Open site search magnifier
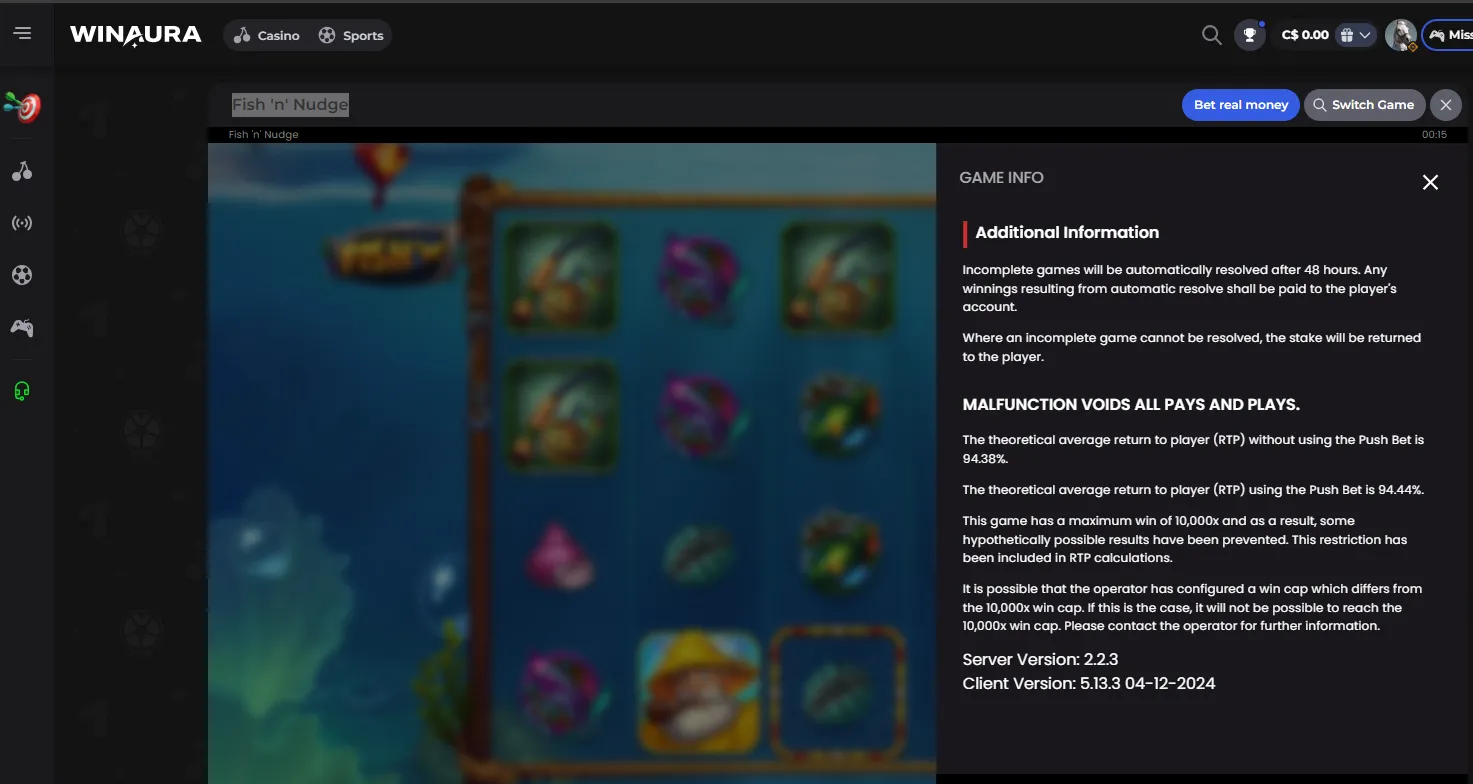The image size is (1473, 784). 1211,35
